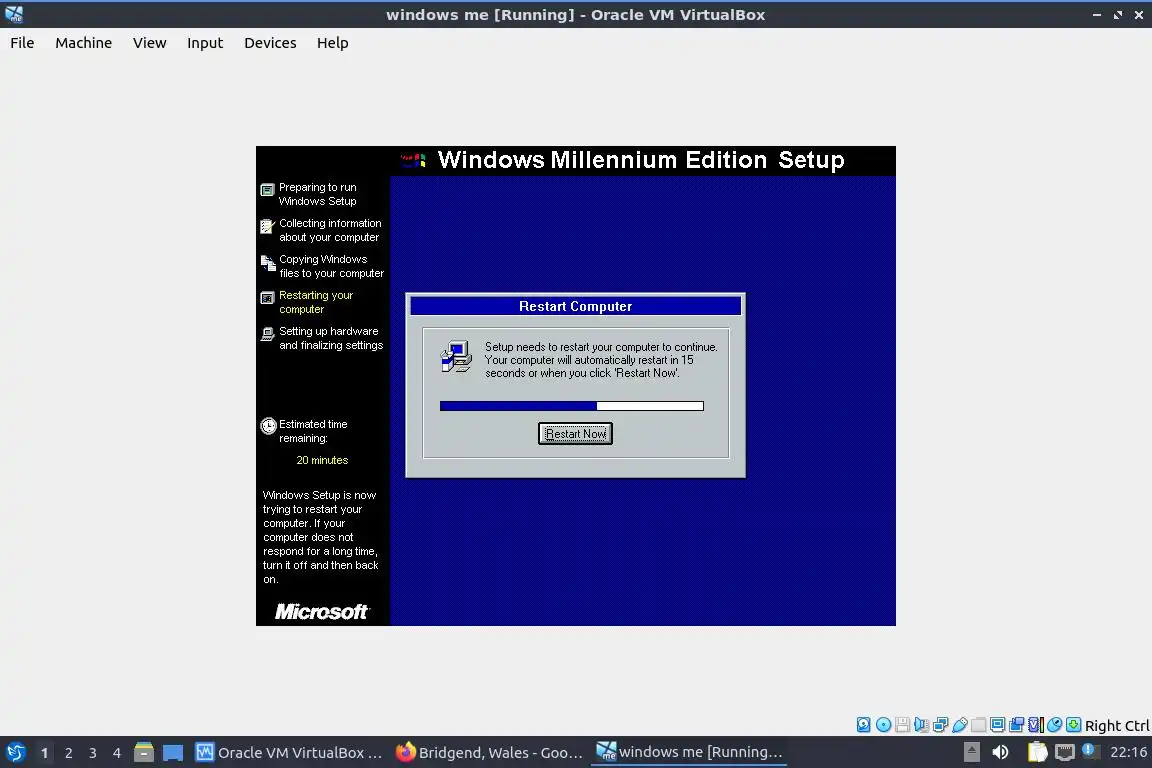
Task: Click the Windows Millennium Edition Setup heading
Action: (641, 159)
